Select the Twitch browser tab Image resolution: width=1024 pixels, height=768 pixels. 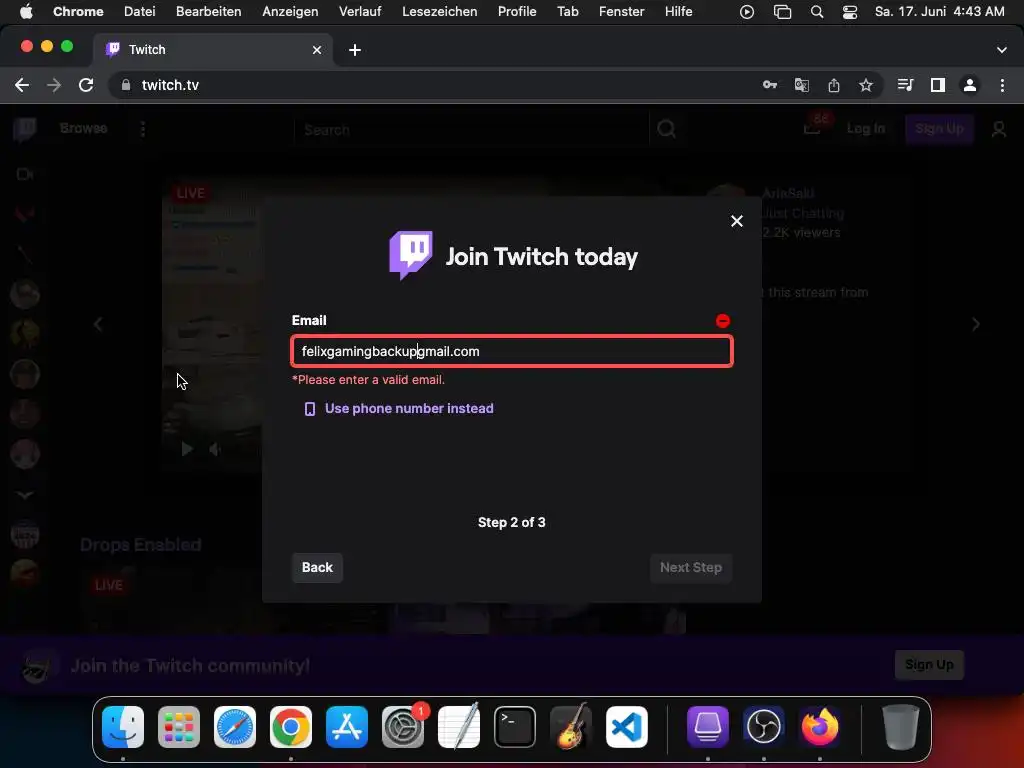point(213,50)
